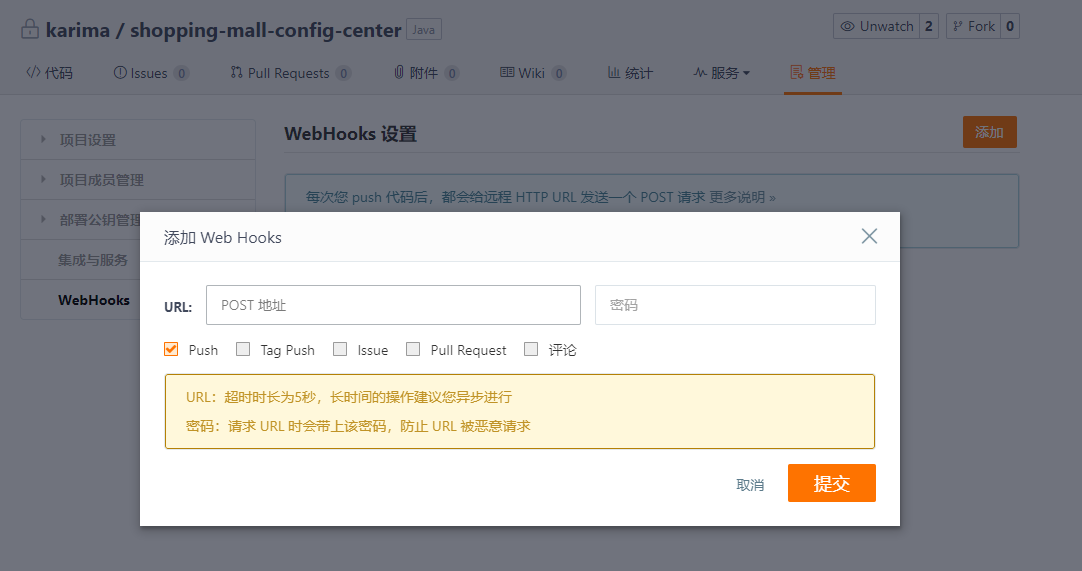Image resolution: width=1082 pixels, height=571 pixels.
Task: Enable the 评论 comment checkbox
Action: 531,349
